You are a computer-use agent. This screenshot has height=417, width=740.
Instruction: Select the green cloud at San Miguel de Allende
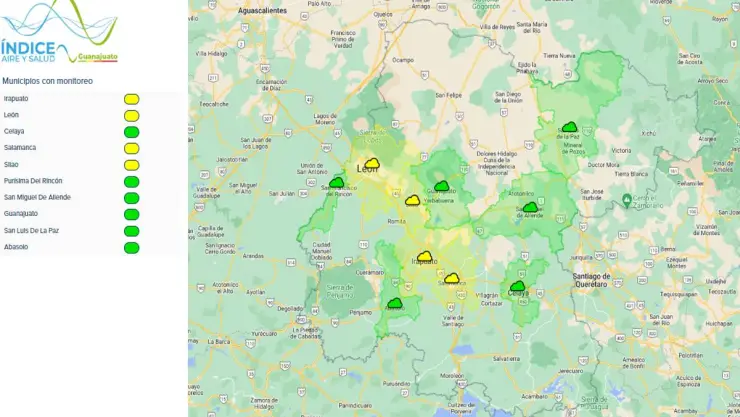pos(530,207)
